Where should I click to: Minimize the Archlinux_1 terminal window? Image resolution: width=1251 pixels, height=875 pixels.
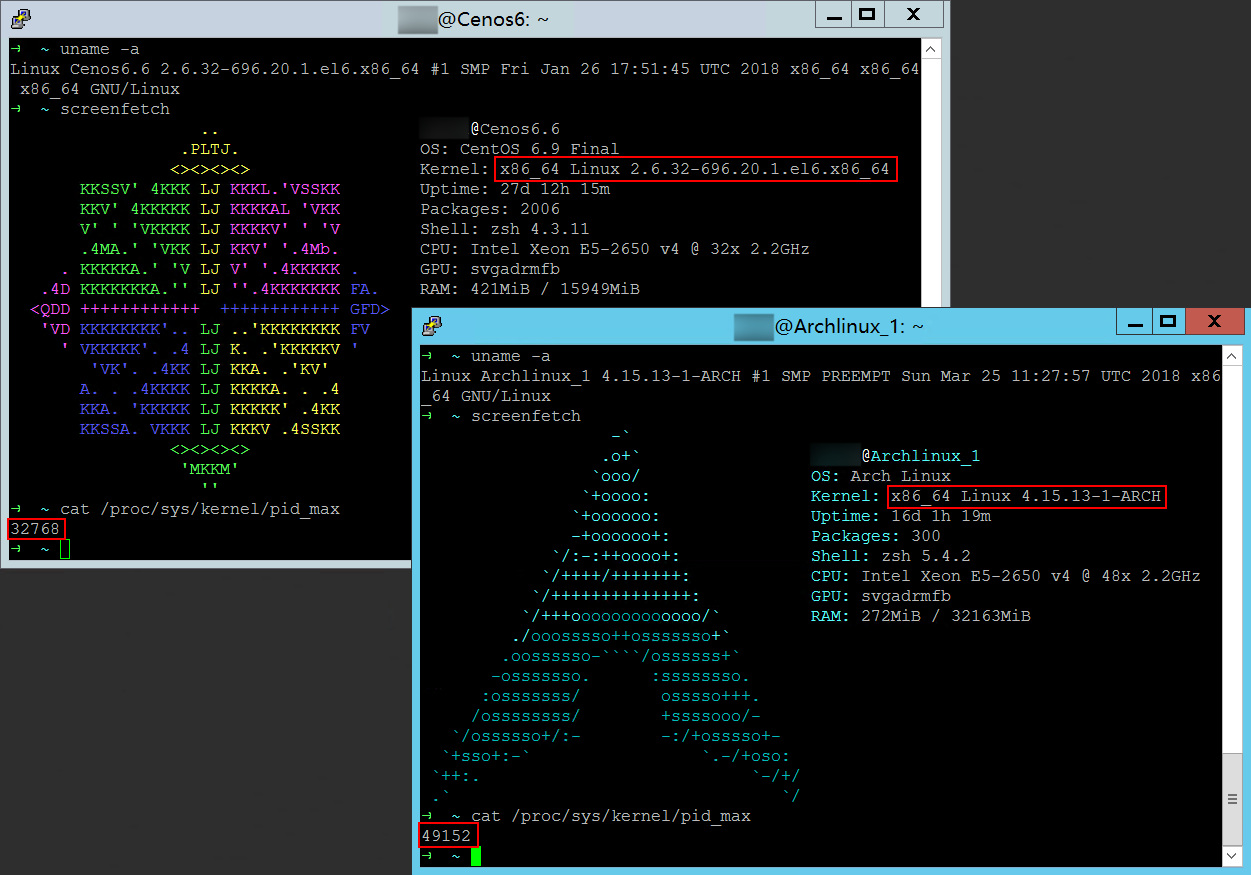(1135, 322)
